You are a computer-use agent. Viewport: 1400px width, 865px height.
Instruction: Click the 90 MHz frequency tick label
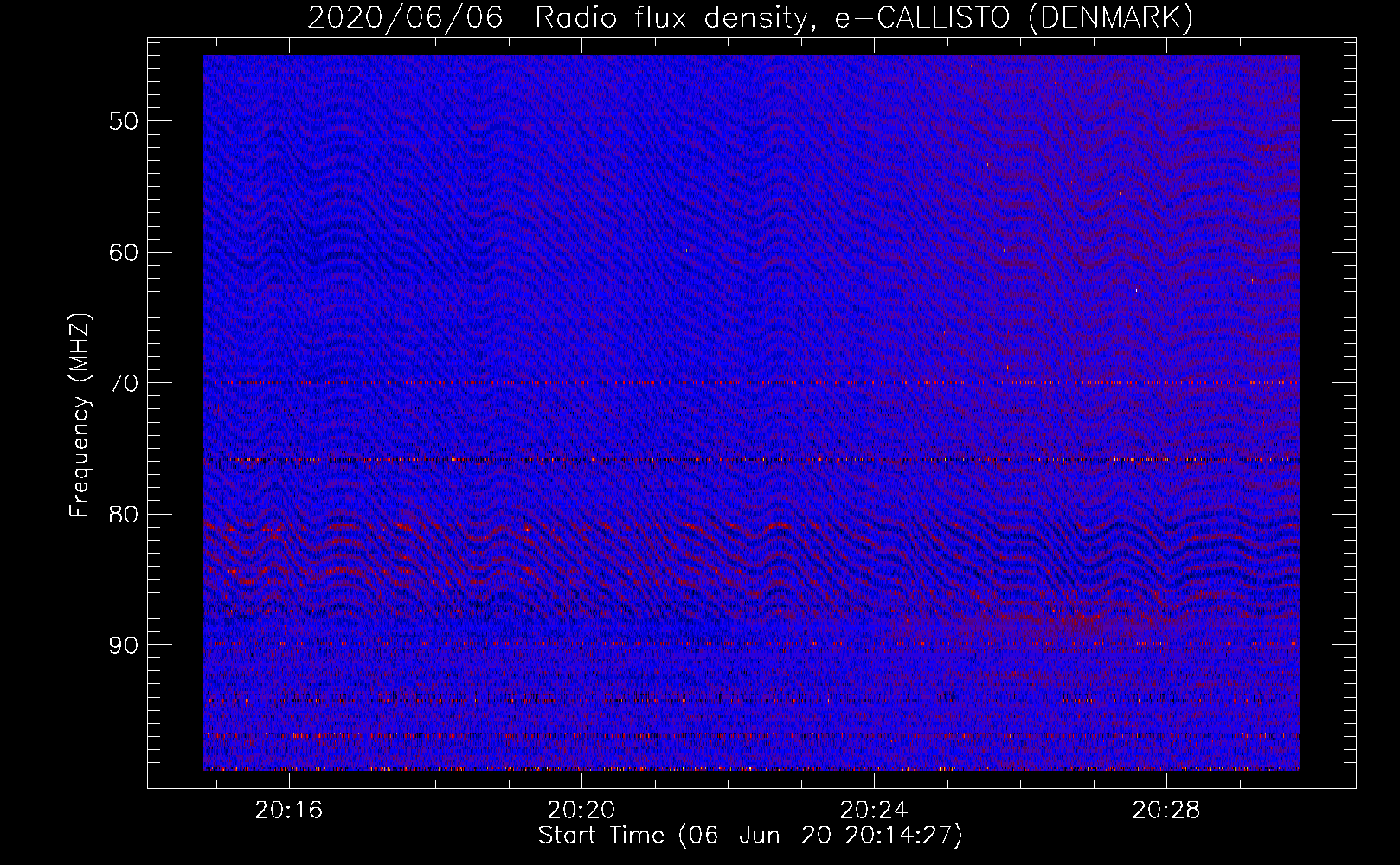click(123, 645)
